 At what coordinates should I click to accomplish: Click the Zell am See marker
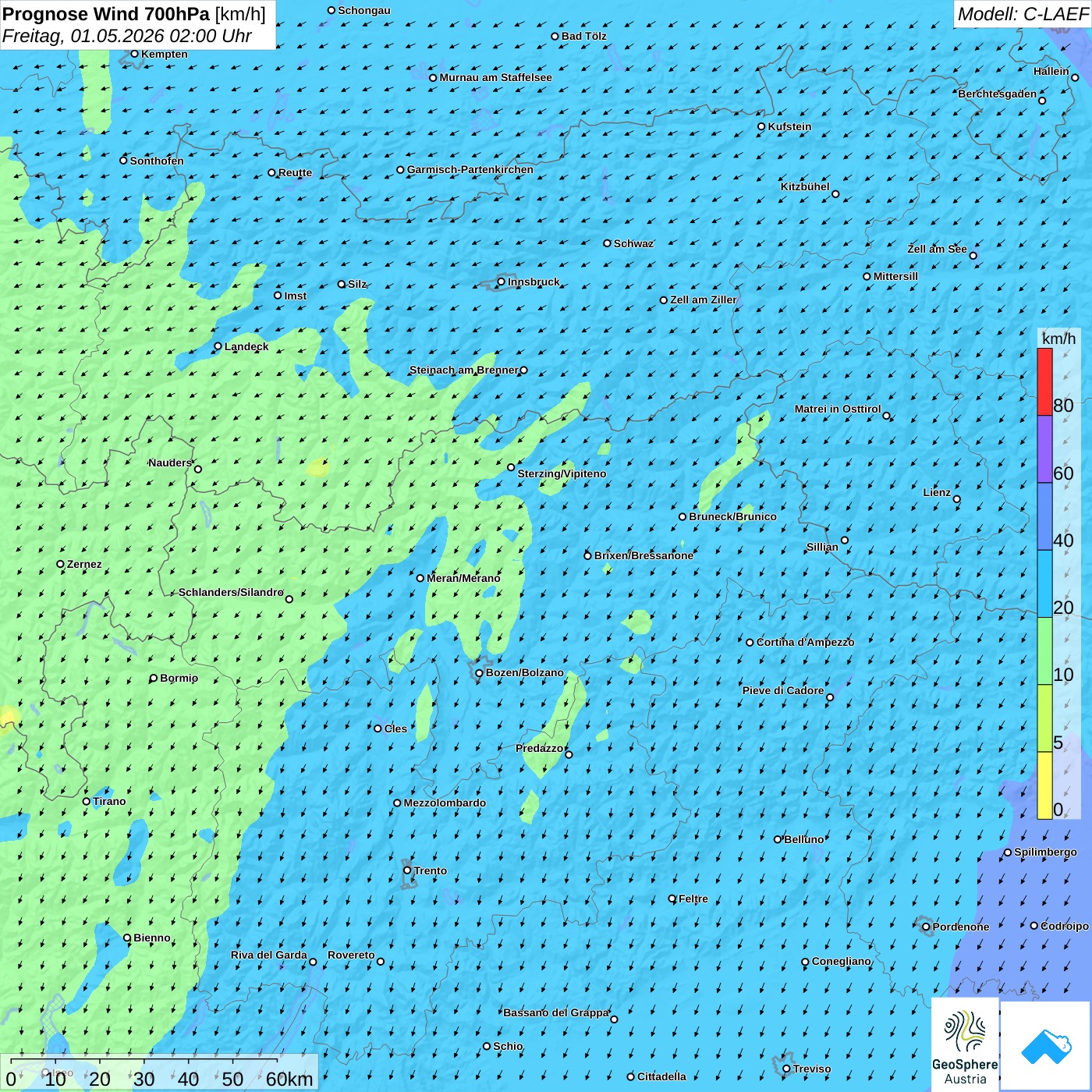[x=973, y=255]
